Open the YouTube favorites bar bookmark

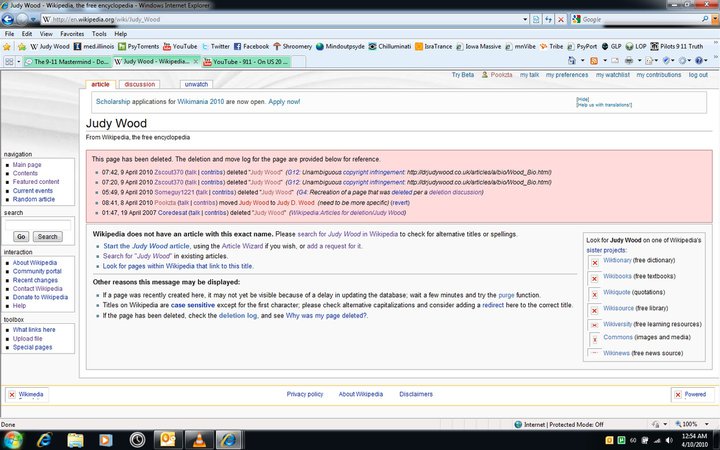180,46
